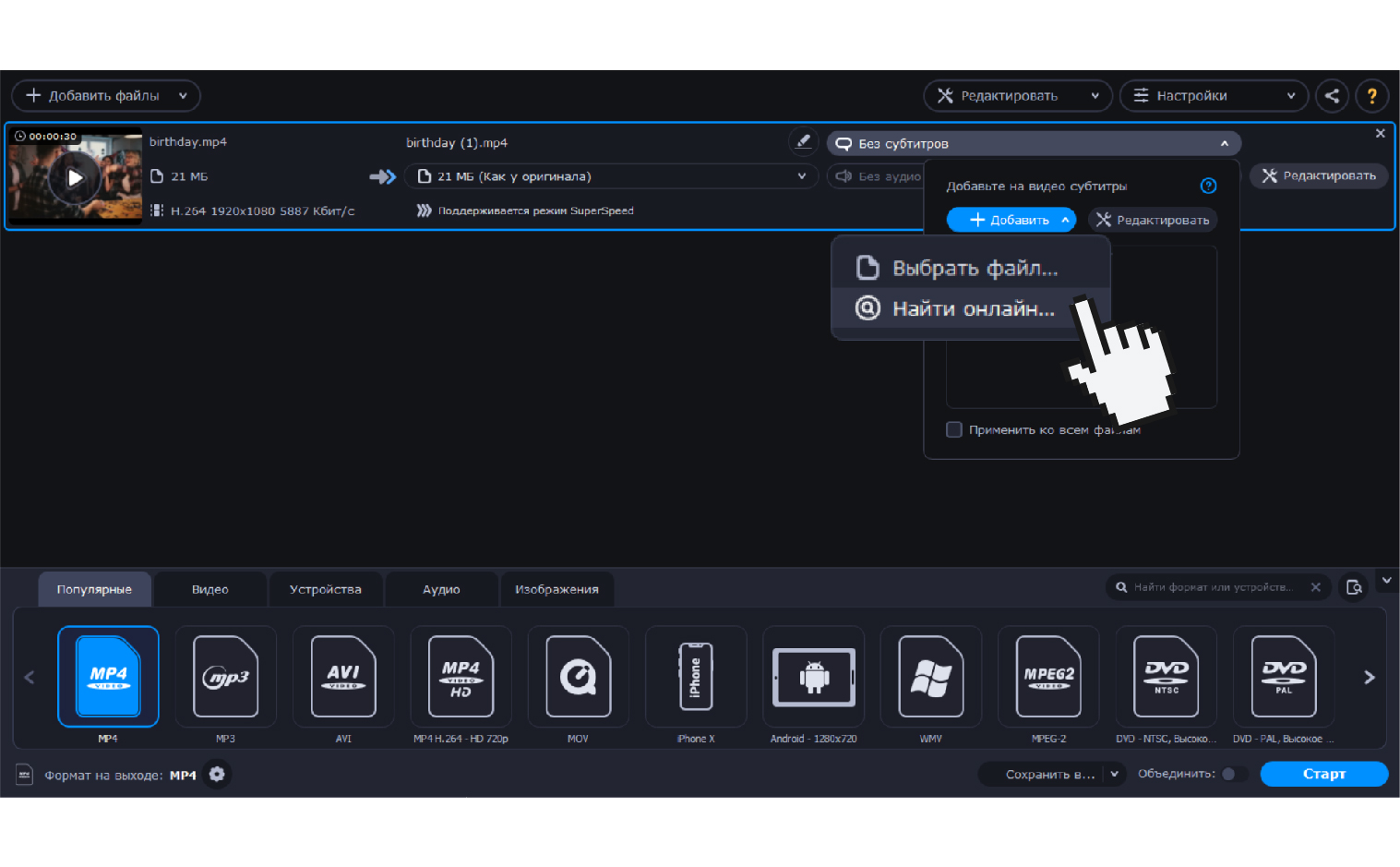Expand the output size '21 МБ' dropdown

click(x=611, y=176)
